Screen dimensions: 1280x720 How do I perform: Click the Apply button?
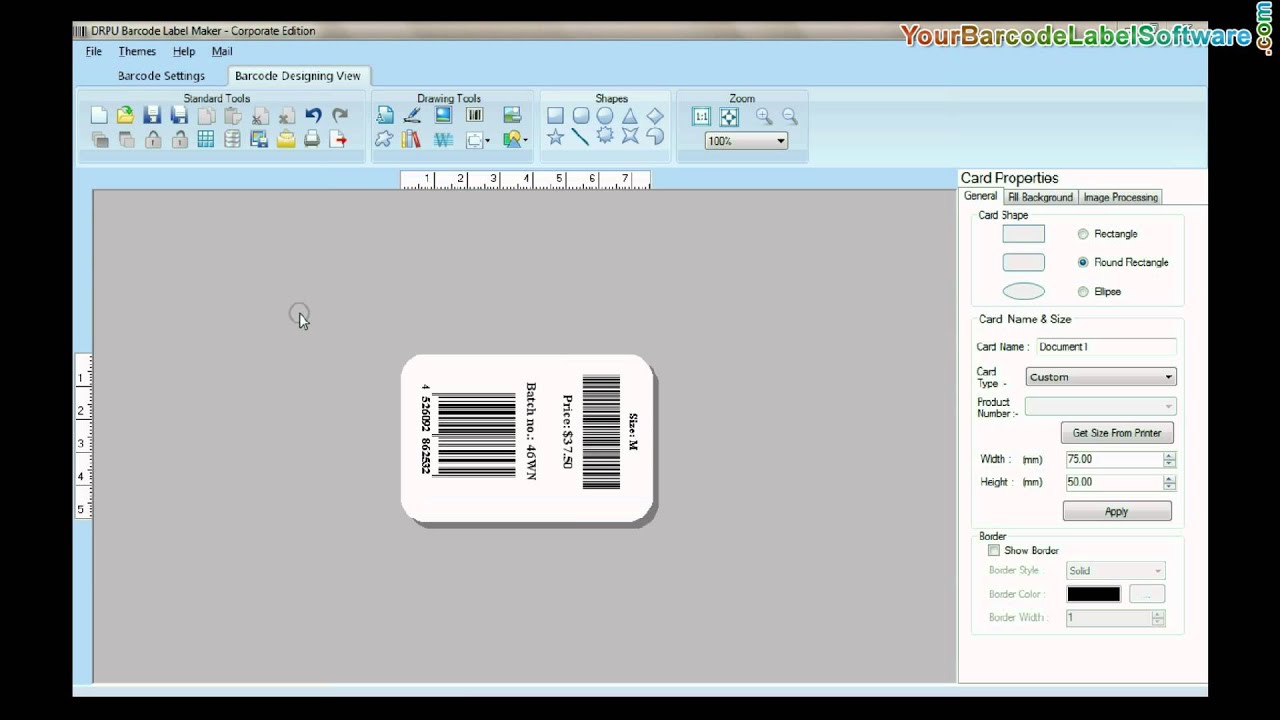1117,511
